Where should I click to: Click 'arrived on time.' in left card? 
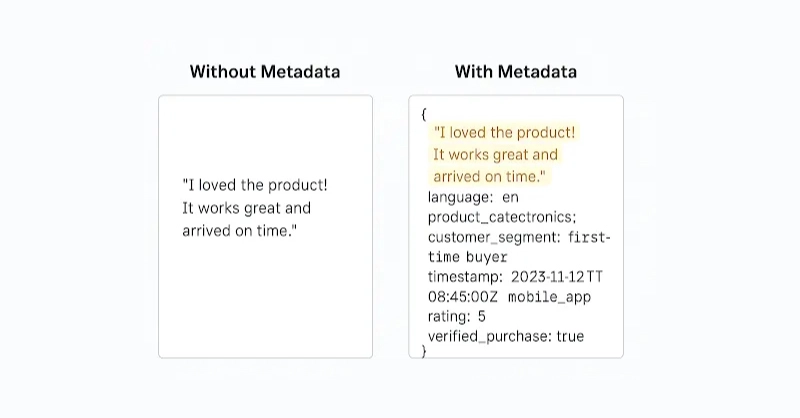point(240,231)
